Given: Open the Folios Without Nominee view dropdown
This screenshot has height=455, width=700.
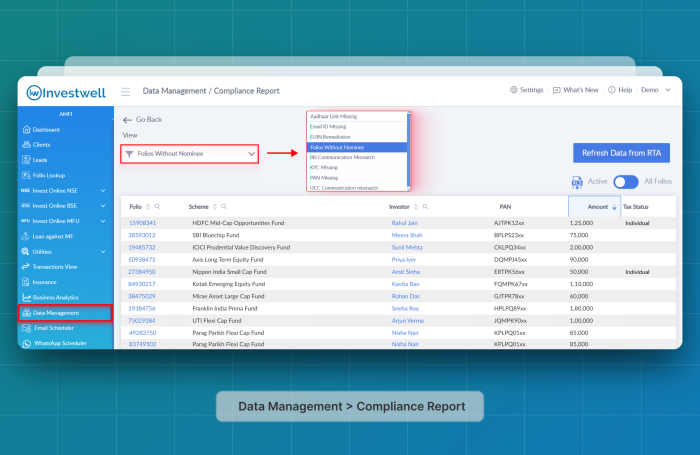Looking at the screenshot, I should click(190, 154).
